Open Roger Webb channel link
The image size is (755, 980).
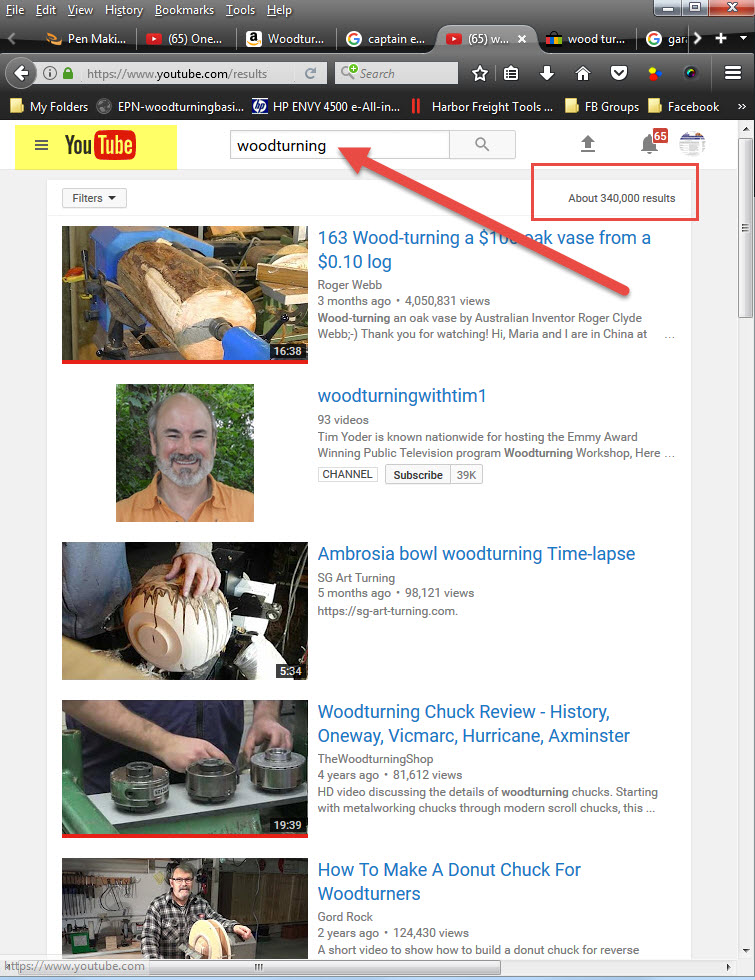click(x=349, y=285)
